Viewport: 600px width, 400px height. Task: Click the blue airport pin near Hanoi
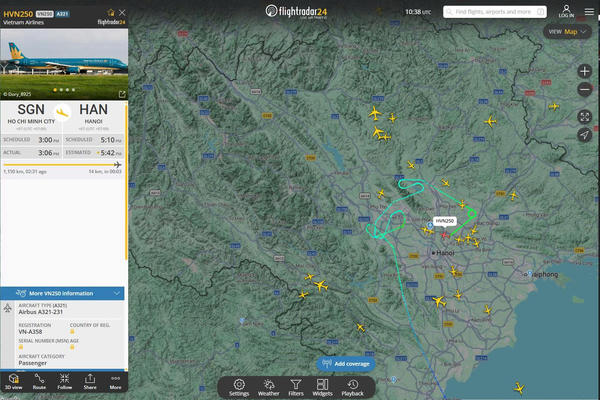click(x=430, y=225)
